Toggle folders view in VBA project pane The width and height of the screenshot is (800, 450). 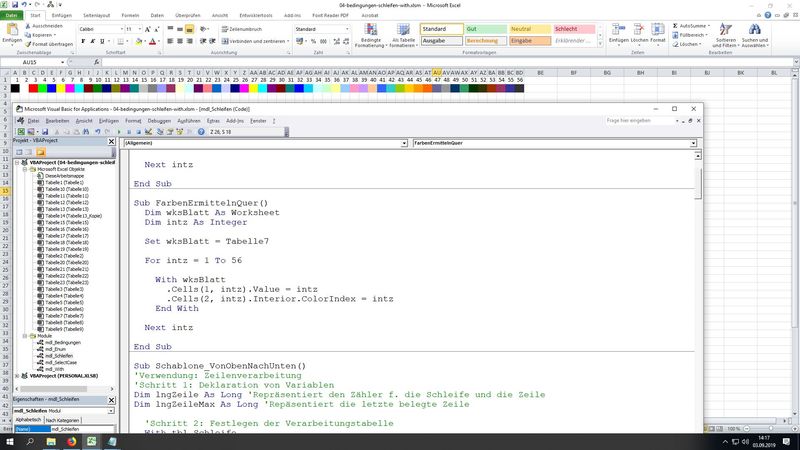point(41,152)
